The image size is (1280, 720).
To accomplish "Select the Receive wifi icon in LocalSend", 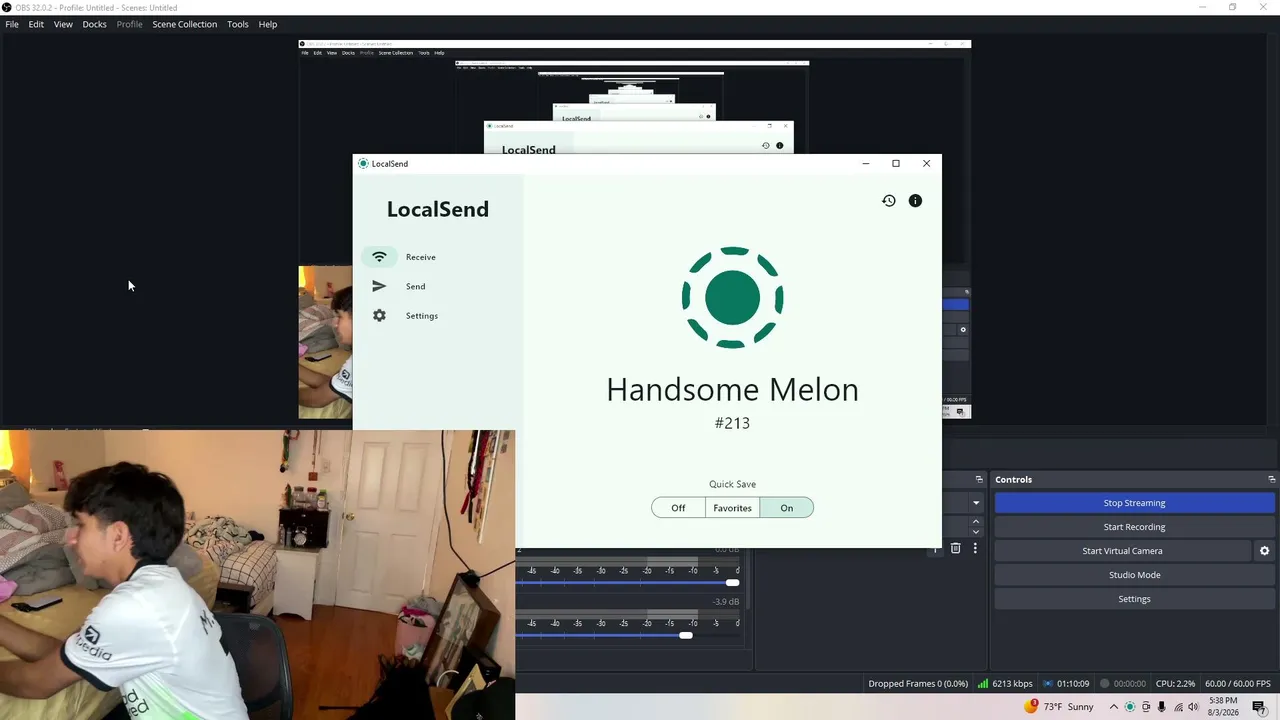I will point(379,257).
